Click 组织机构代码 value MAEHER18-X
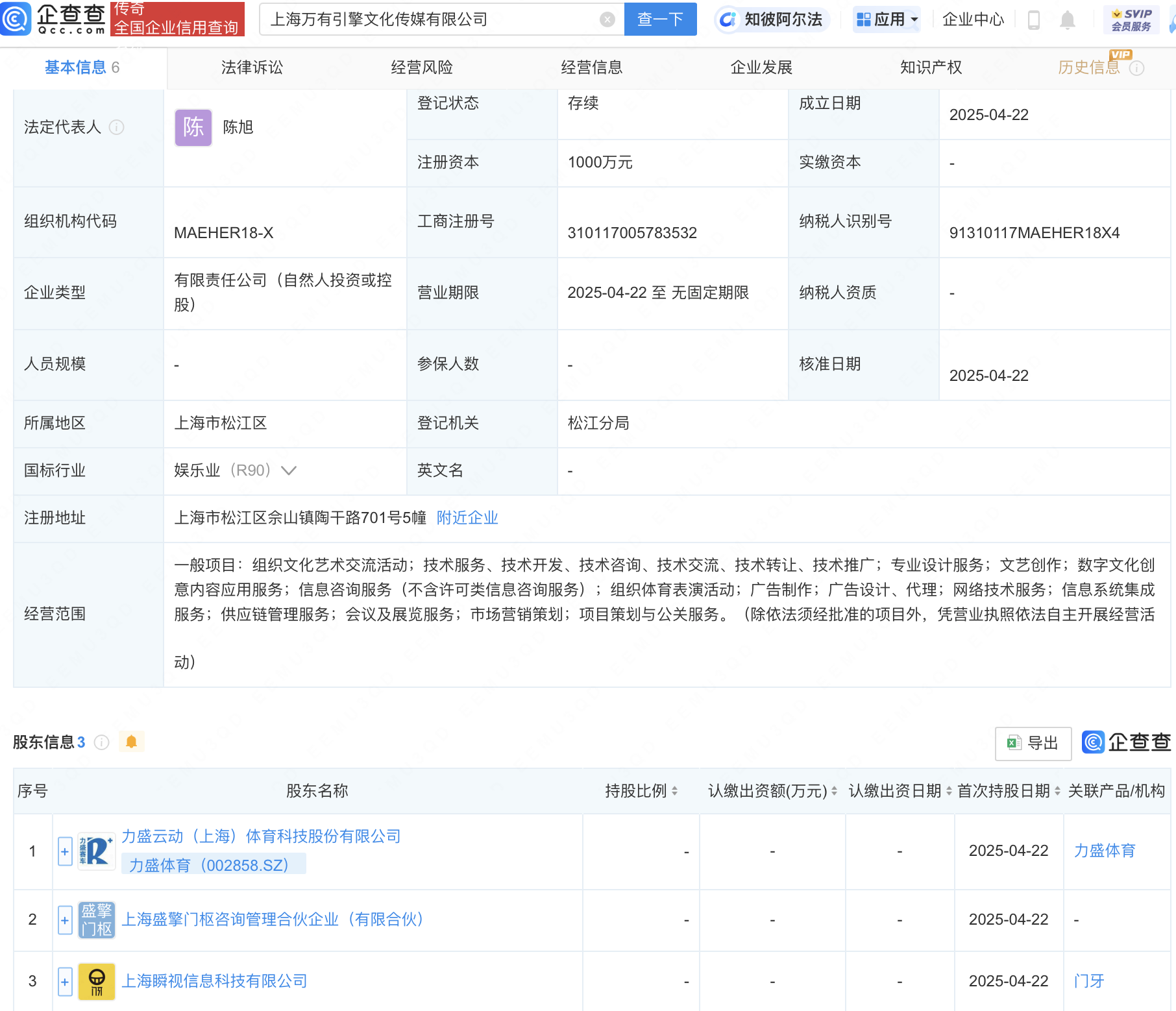 pyautogui.click(x=224, y=233)
